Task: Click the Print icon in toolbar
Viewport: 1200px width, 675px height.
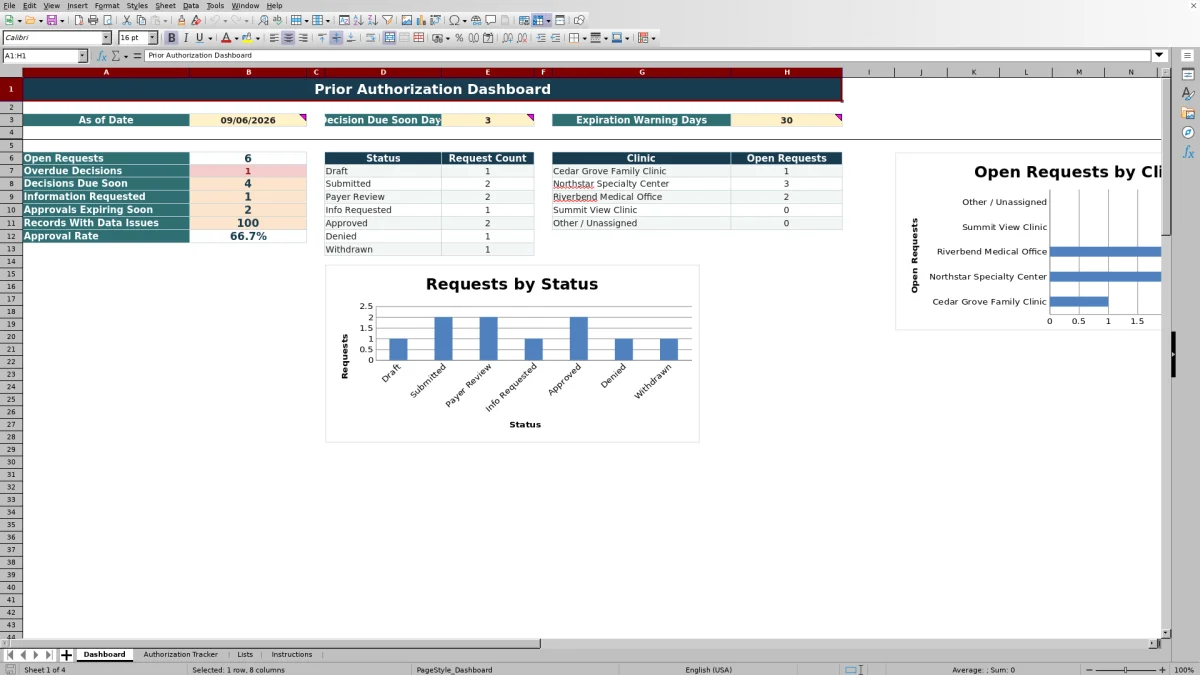Action: coord(93,20)
